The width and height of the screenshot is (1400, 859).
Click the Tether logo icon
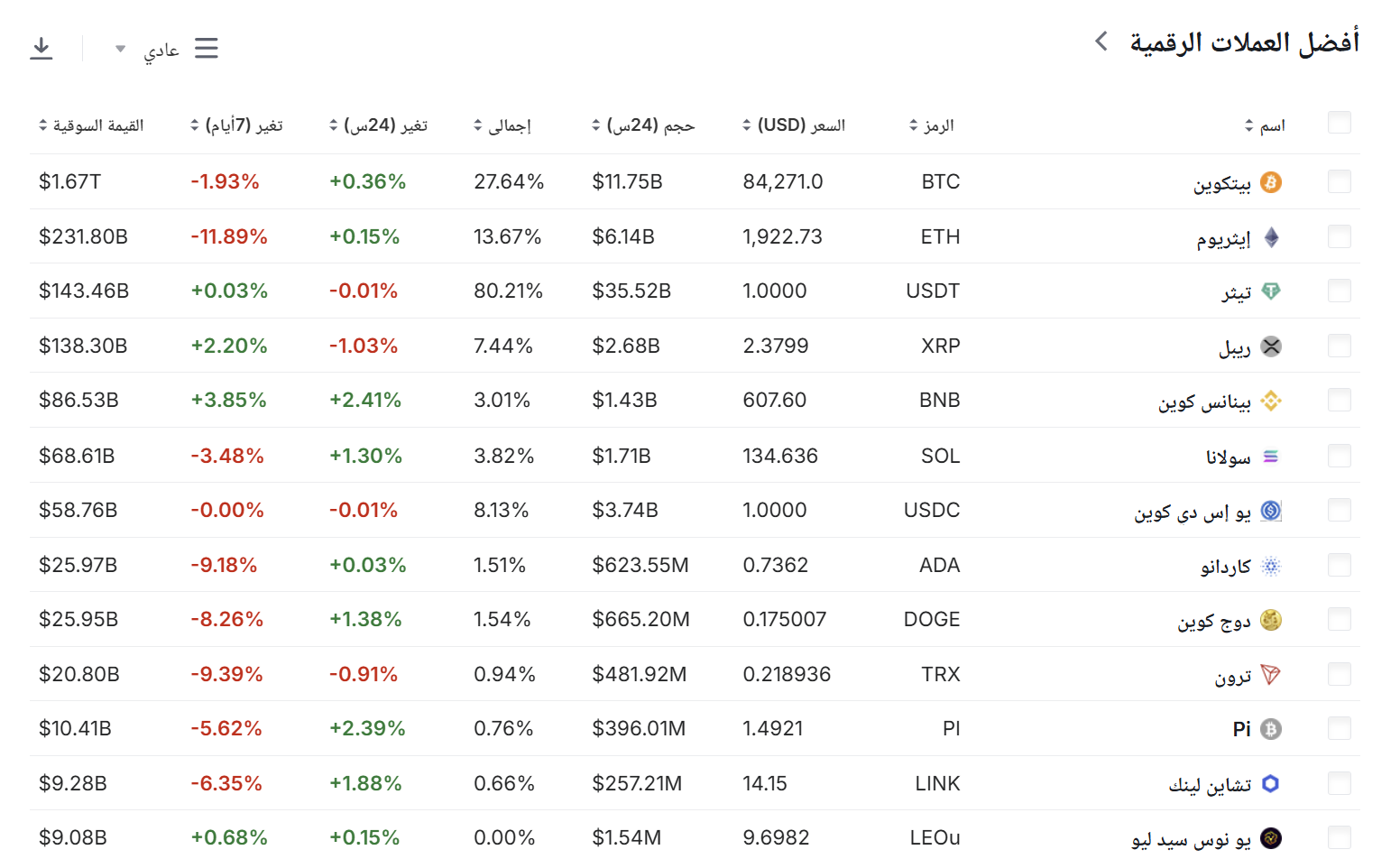tap(1271, 291)
